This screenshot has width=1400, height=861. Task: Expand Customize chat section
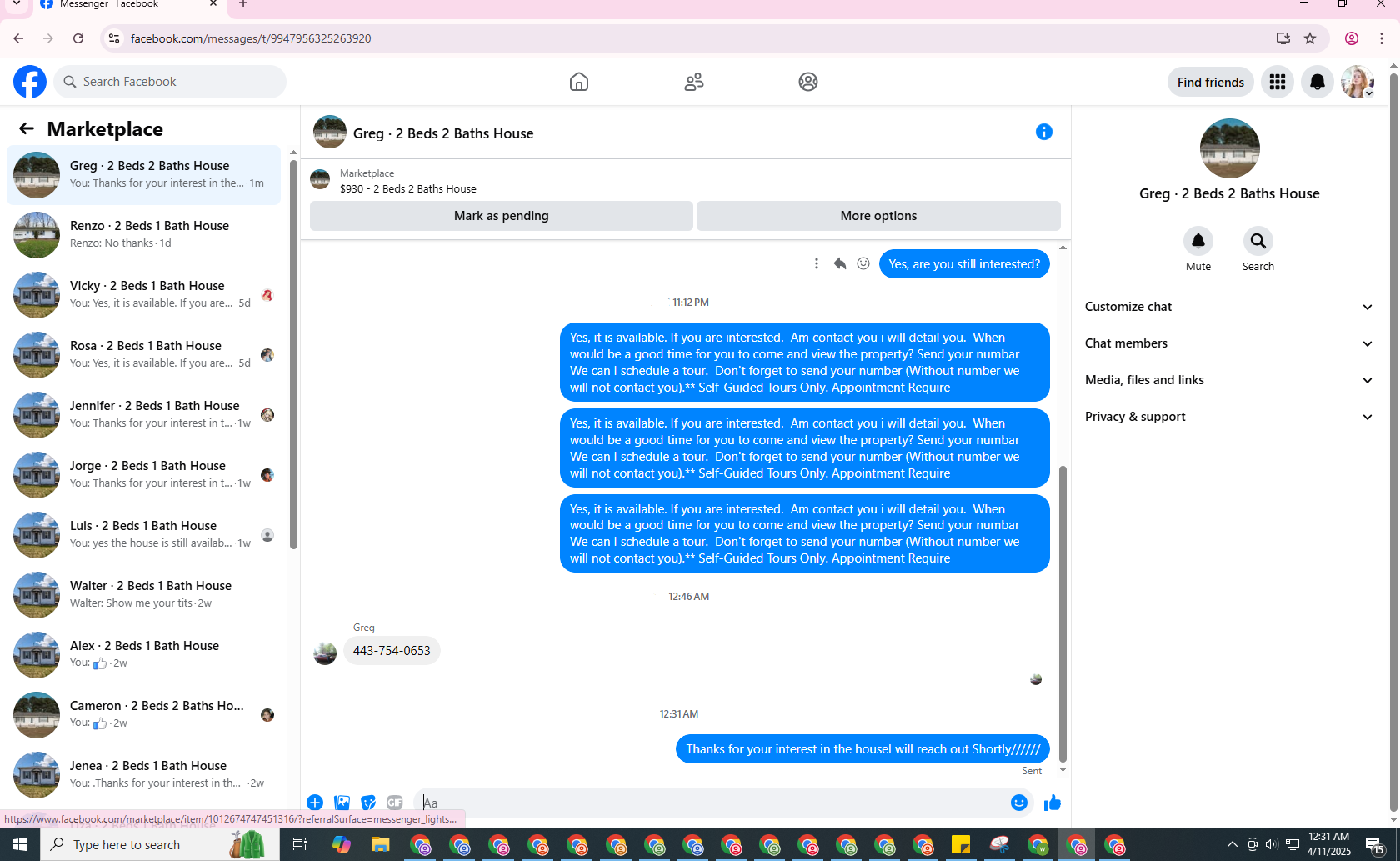pyautogui.click(x=1229, y=307)
